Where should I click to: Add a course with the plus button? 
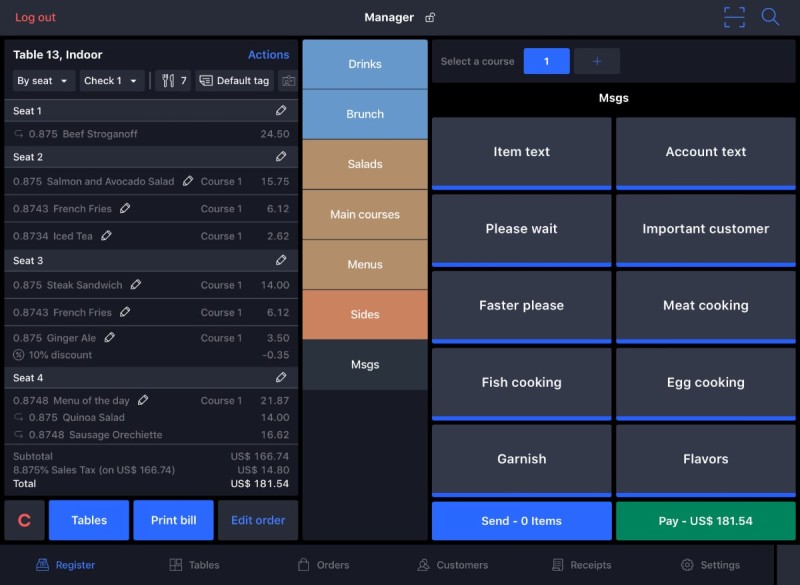(x=597, y=61)
